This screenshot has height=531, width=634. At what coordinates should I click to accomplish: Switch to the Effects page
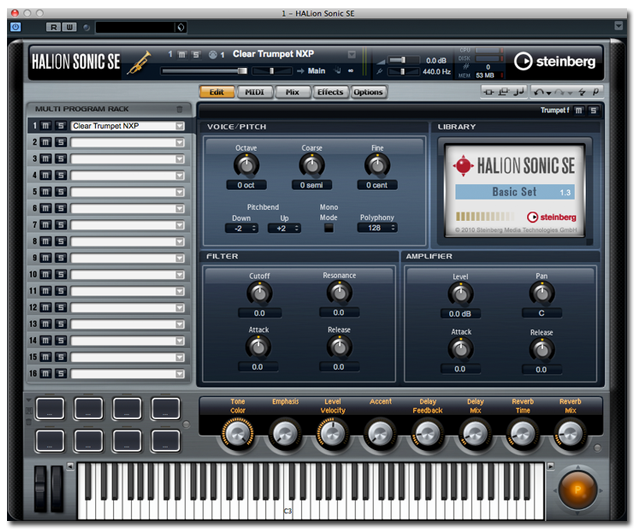(330, 92)
